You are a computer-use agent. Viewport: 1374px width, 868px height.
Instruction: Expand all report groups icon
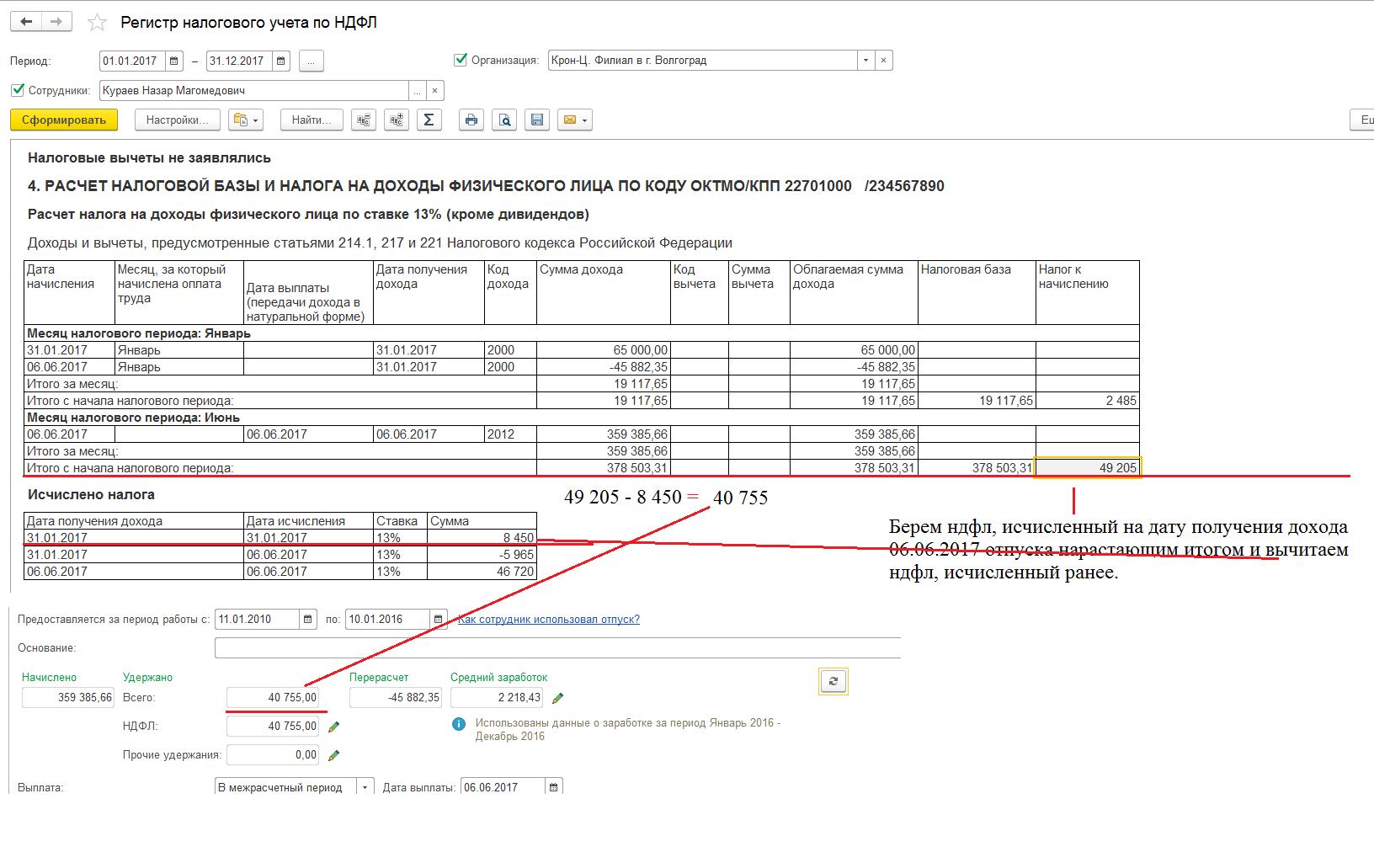pyautogui.click(x=397, y=120)
